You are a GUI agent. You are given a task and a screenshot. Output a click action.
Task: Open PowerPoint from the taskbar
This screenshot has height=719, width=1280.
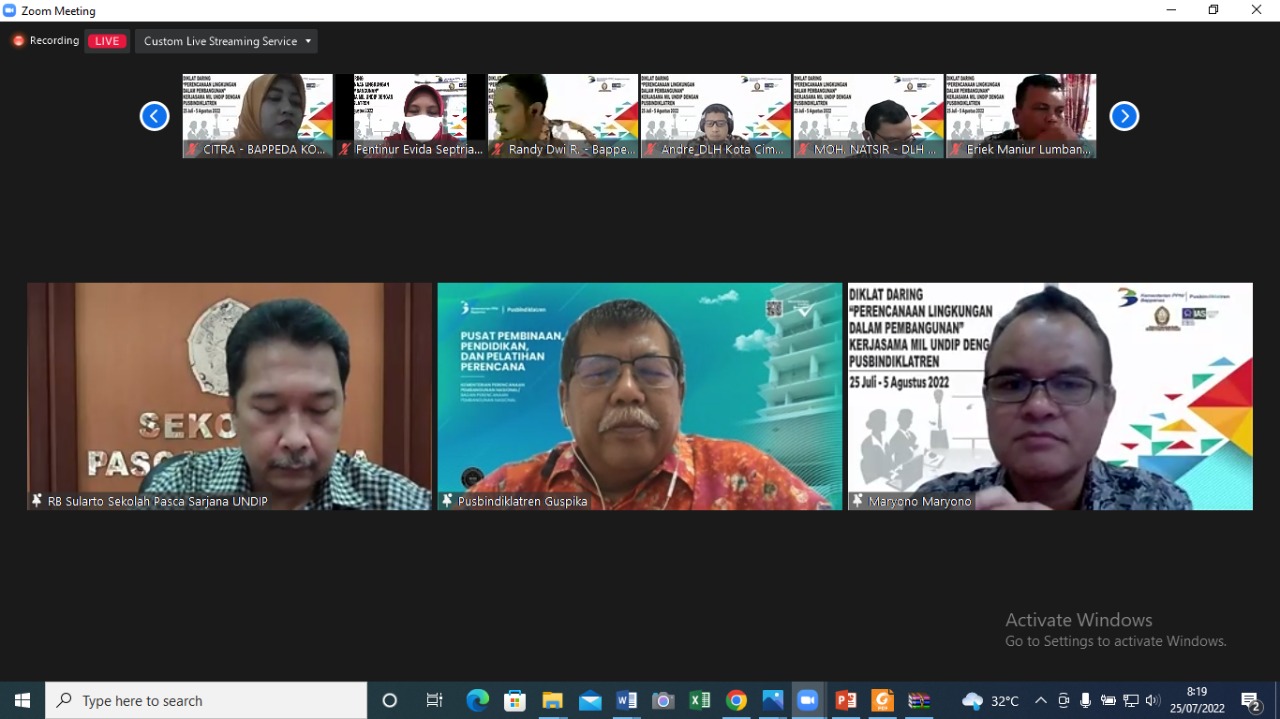(845, 701)
